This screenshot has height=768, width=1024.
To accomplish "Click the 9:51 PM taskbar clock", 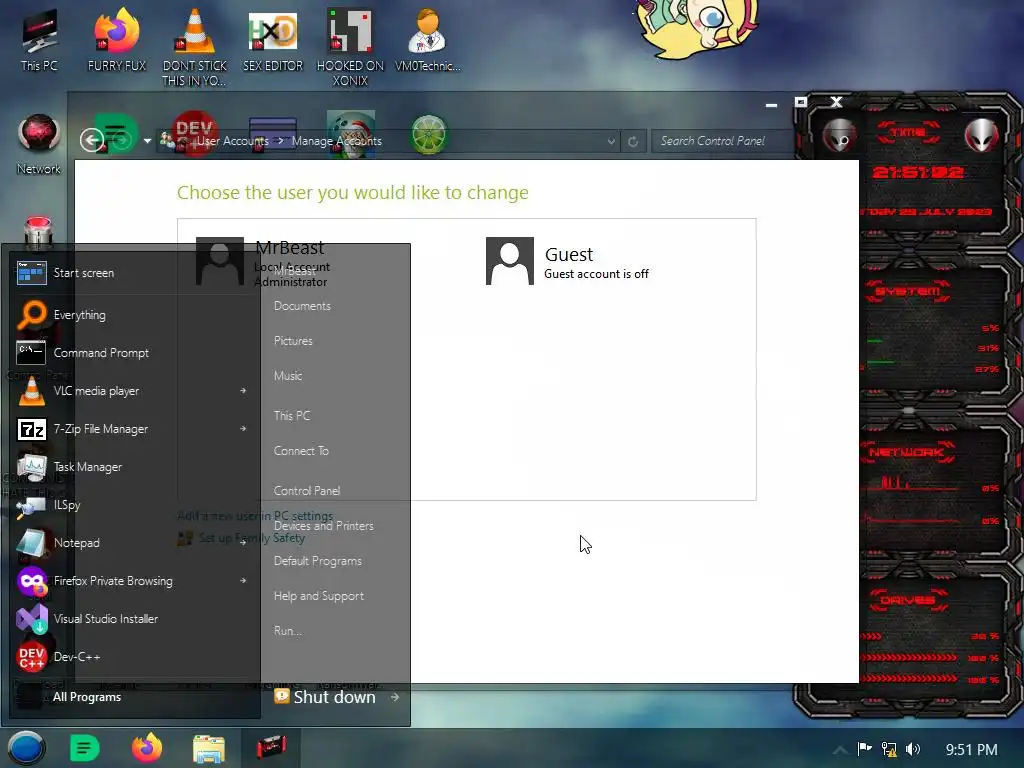I will (971, 750).
